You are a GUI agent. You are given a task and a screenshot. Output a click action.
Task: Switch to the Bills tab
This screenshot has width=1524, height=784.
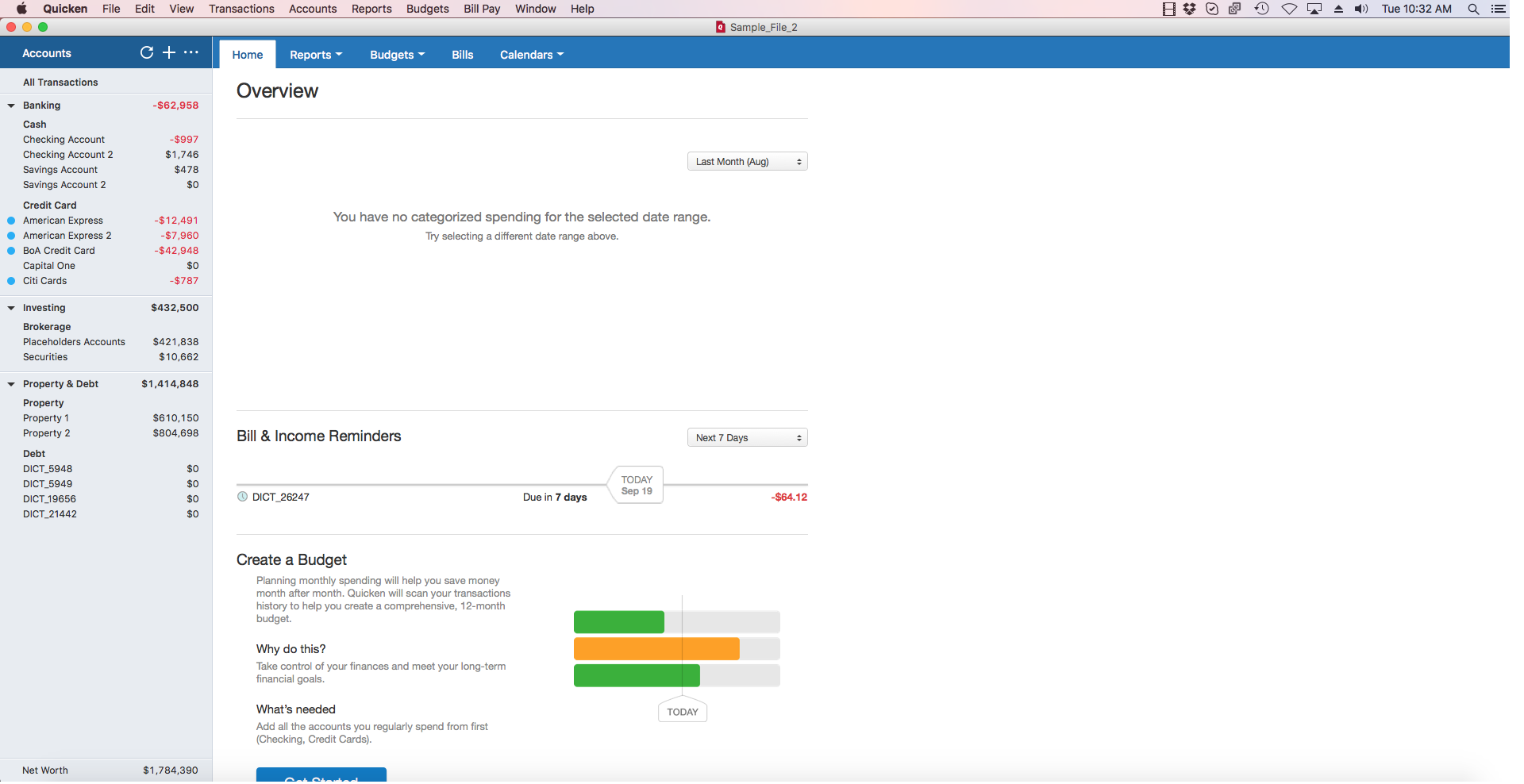pyautogui.click(x=462, y=55)
